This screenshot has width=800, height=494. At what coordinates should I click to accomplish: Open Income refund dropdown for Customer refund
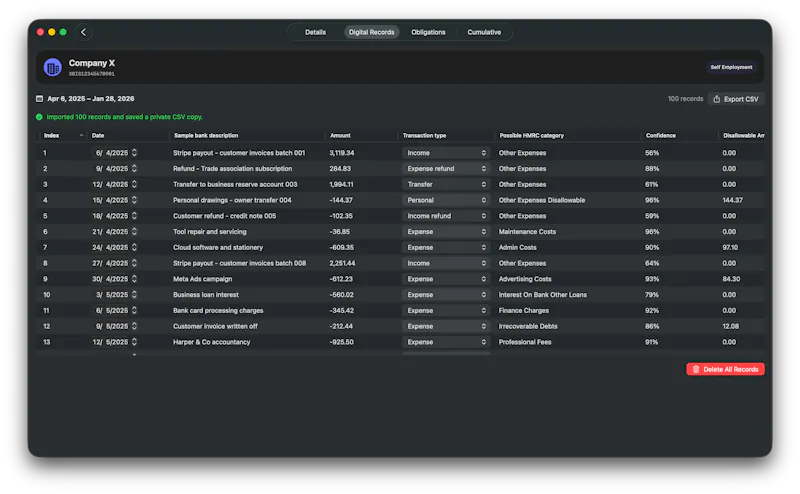pos(446,216)
